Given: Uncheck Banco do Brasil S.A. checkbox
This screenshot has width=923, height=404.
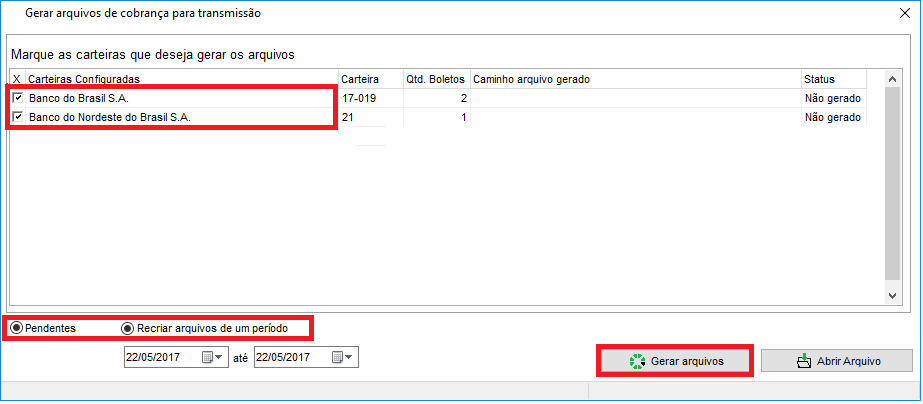Looking at the screenshot, I should [17, 99].
